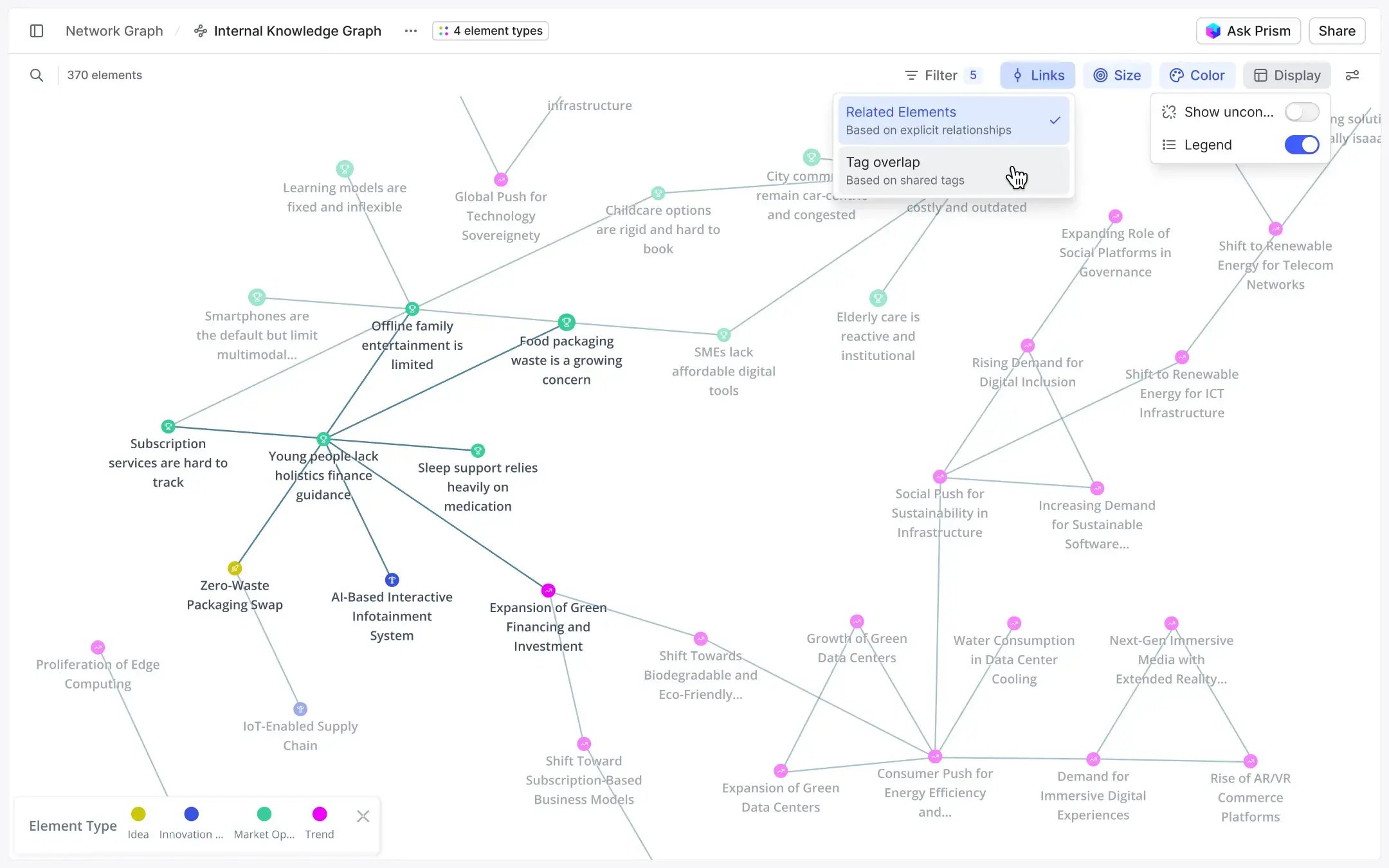Click the search magnifier icon
This screenshot has width=1389, height=868.
pos(37,75)
